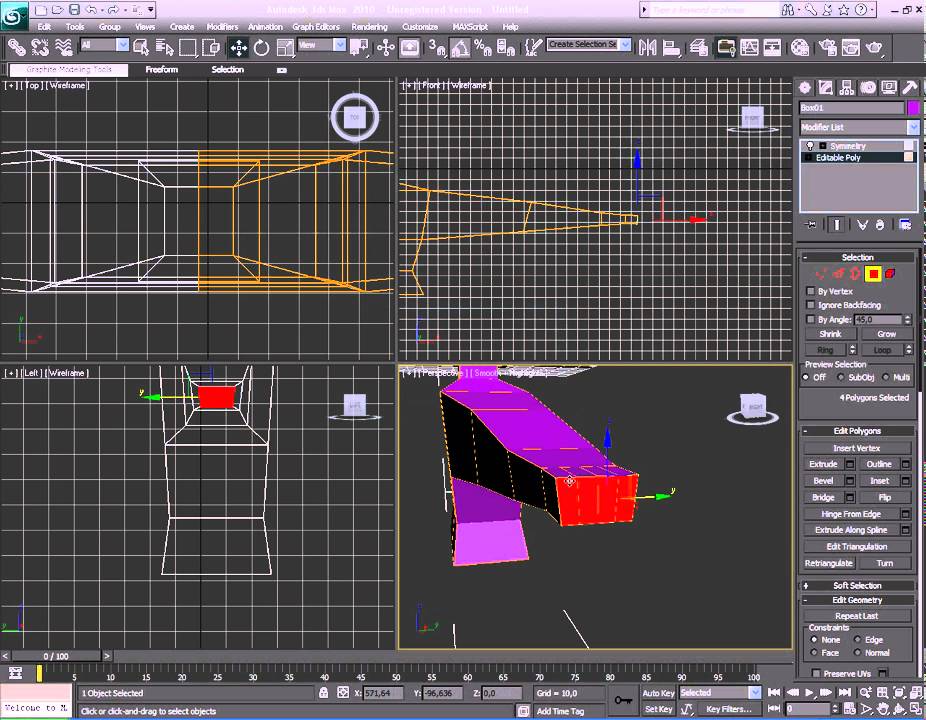Open the Customize menu
The width and height of the screenshot is (926, 720).
pyautogui.click(x=420, y=27)
